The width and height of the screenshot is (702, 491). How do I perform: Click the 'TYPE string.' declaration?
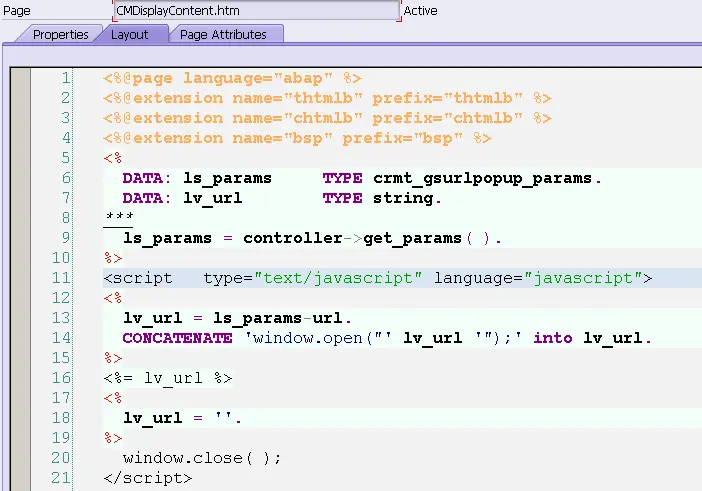pyautogui.click(x=382, y=198)
